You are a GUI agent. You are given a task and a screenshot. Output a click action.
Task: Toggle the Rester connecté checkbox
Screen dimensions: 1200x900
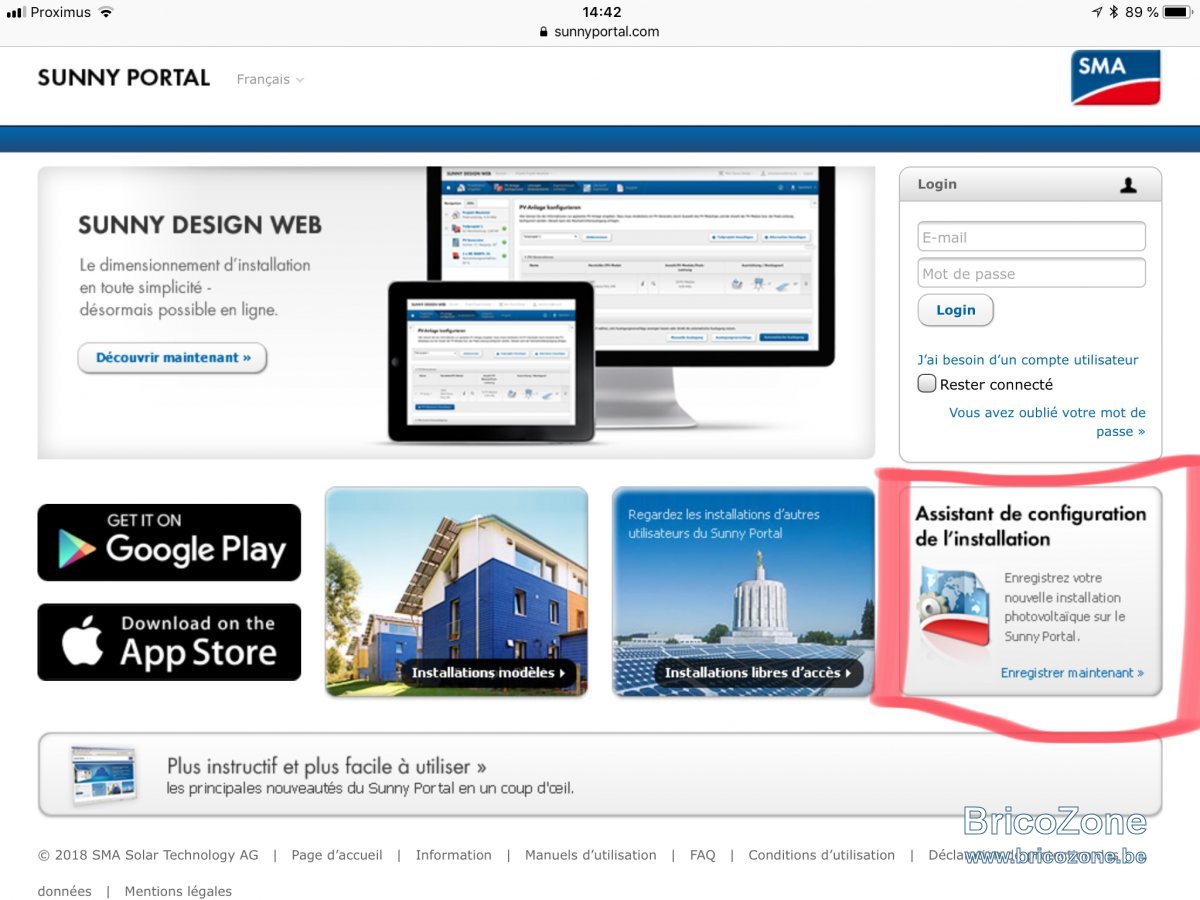927,384
